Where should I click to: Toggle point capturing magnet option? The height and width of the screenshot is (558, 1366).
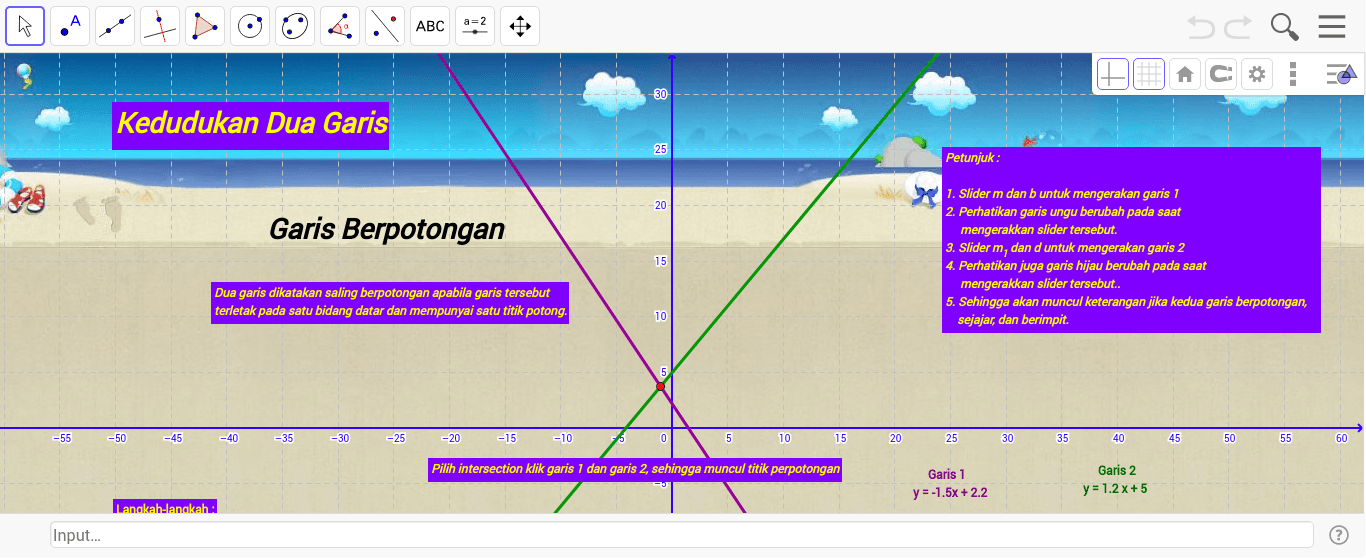tap(1221, 74)
